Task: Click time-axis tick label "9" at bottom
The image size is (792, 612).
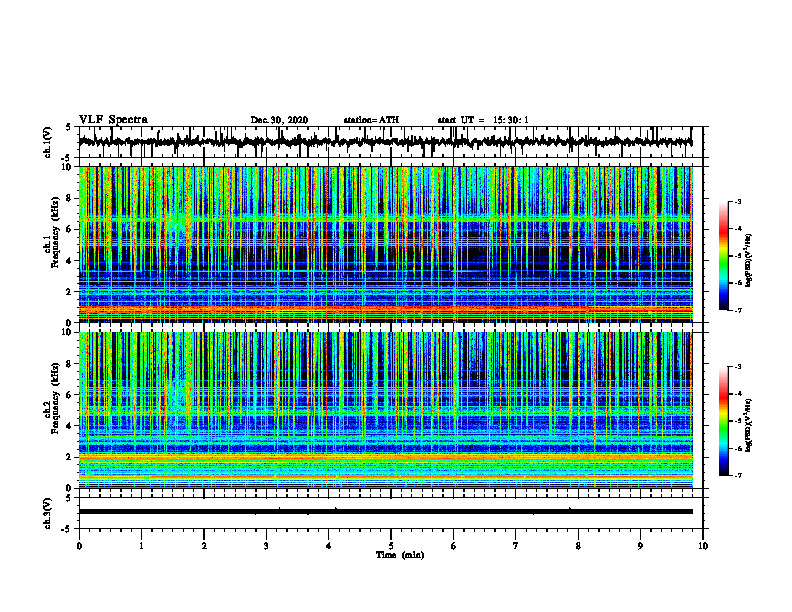Action: pyautogui.click(x=640, y=546)
